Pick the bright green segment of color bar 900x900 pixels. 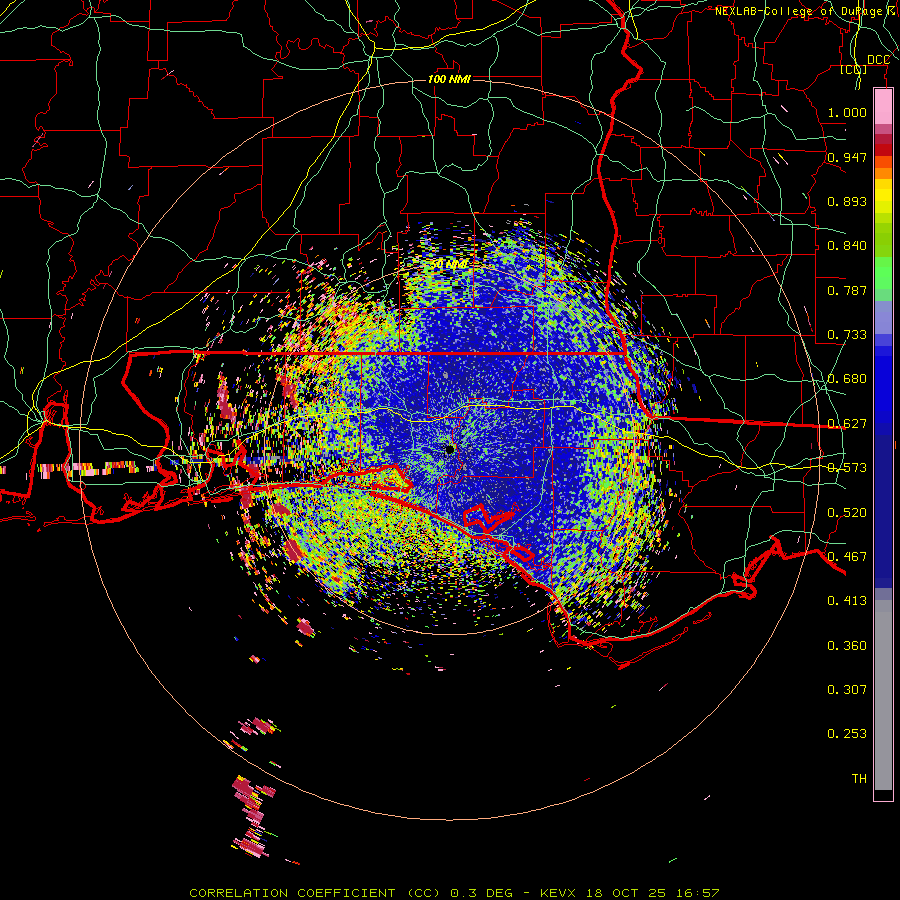point(883,273)
